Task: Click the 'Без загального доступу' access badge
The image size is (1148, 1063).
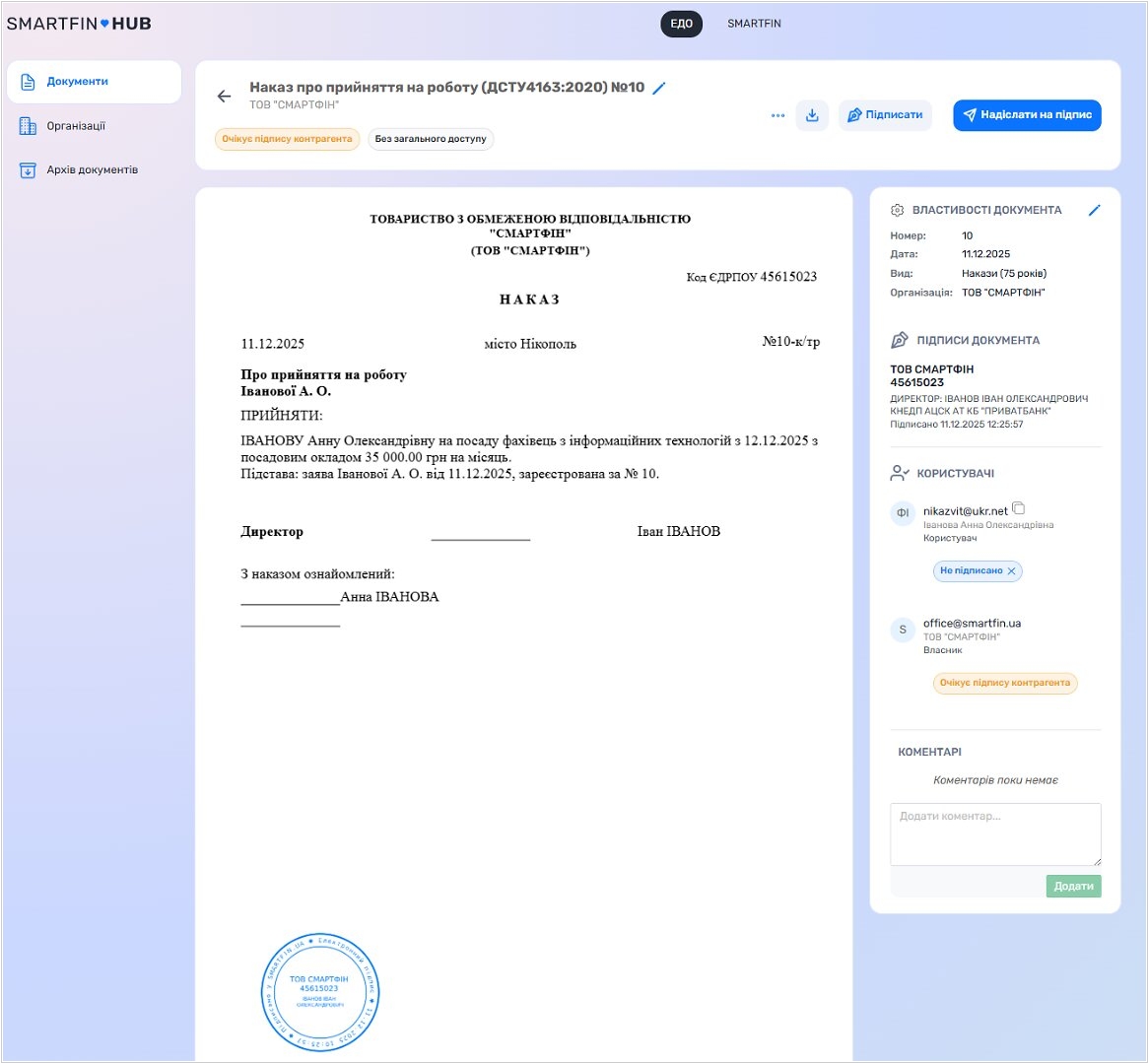Action: [x=431, y=139]
